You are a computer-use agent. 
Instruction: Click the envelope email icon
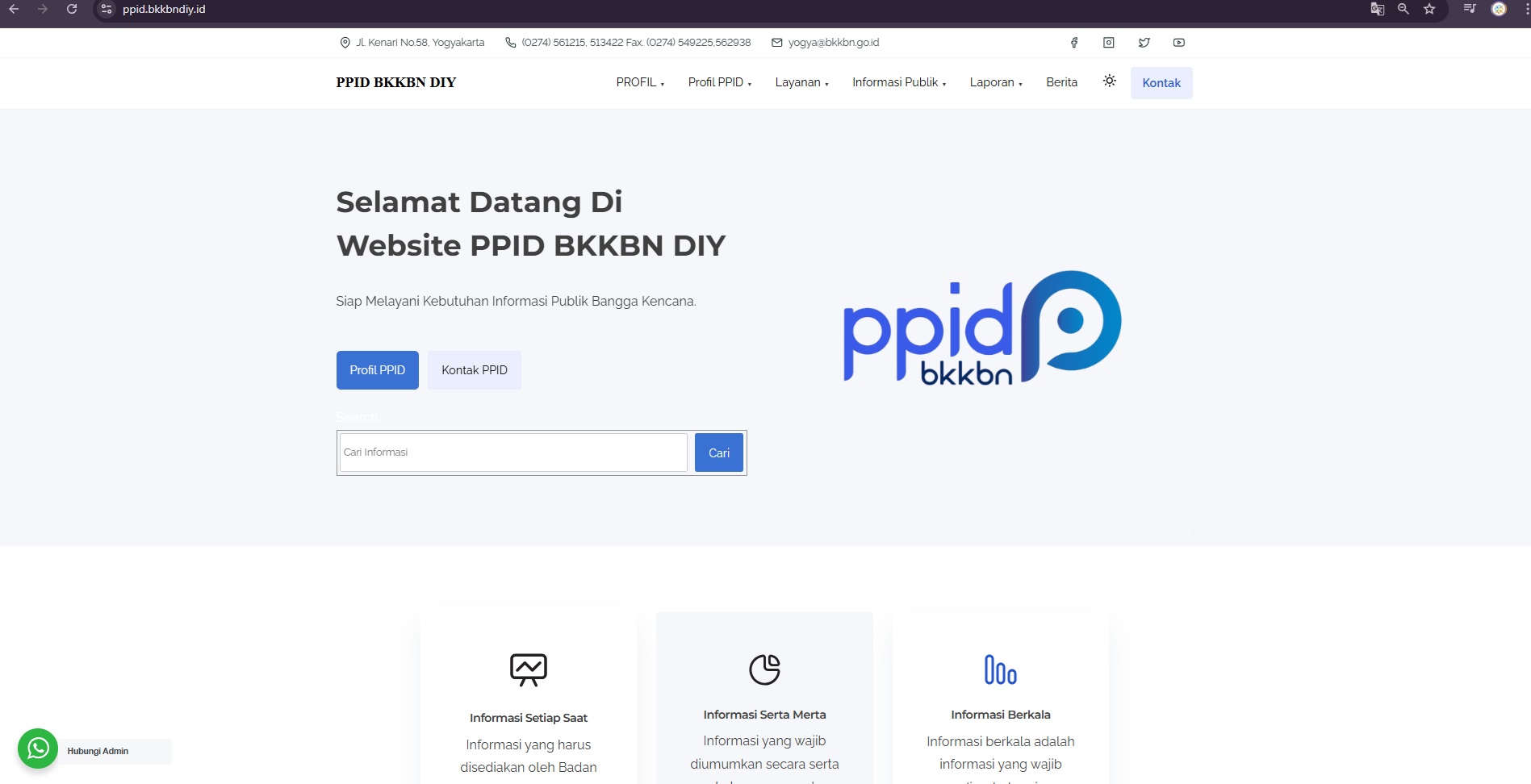pyautogui.click(x=777, y=43)
